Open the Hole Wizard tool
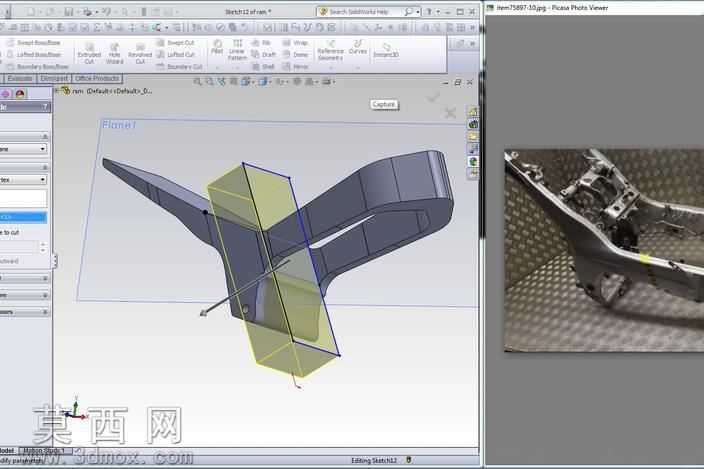Image resolution: width=704 pixels, height=469 pixels. (x=114, y=54)
